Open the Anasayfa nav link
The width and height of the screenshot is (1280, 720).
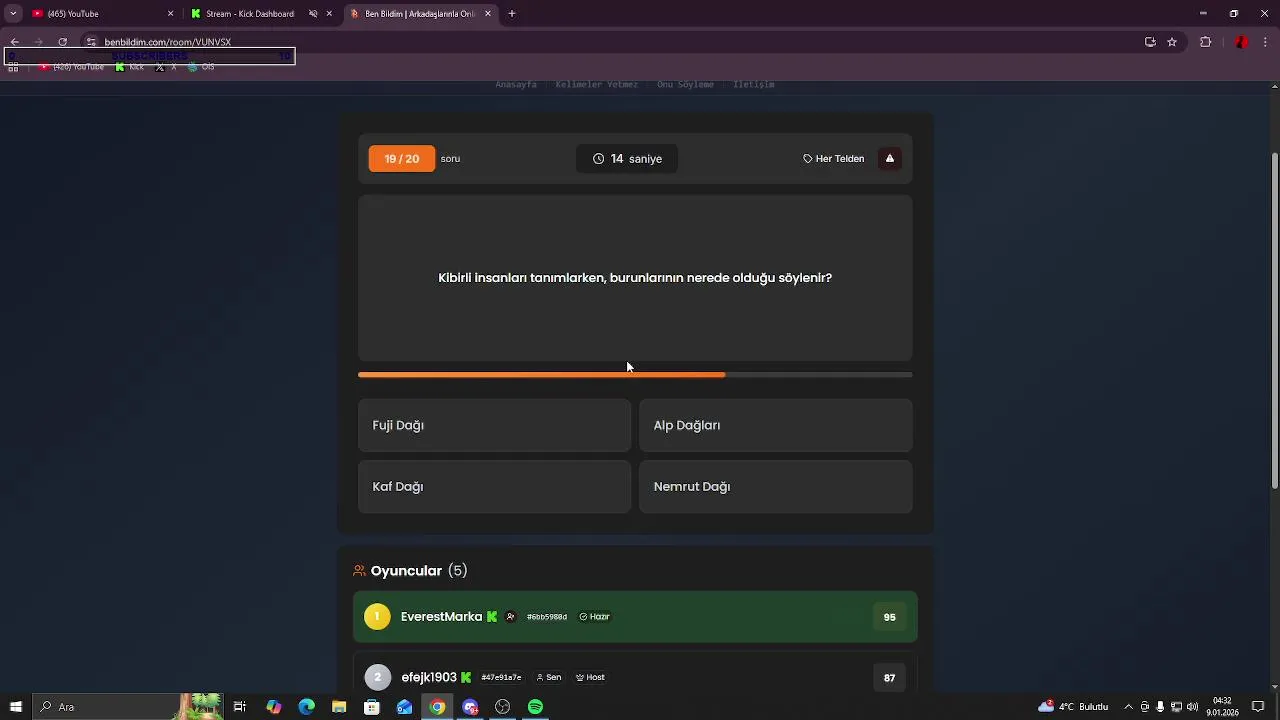(516, 85)
